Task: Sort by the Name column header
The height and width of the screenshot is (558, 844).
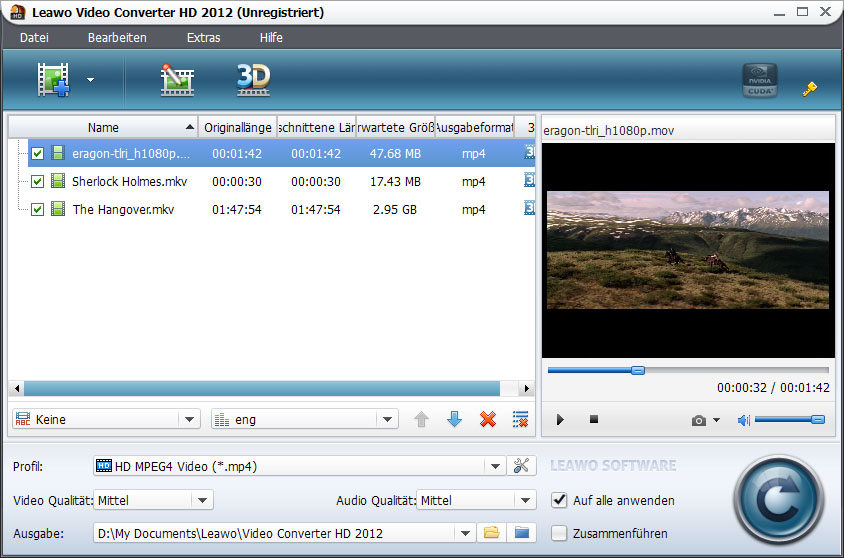Action: [103, 128]
